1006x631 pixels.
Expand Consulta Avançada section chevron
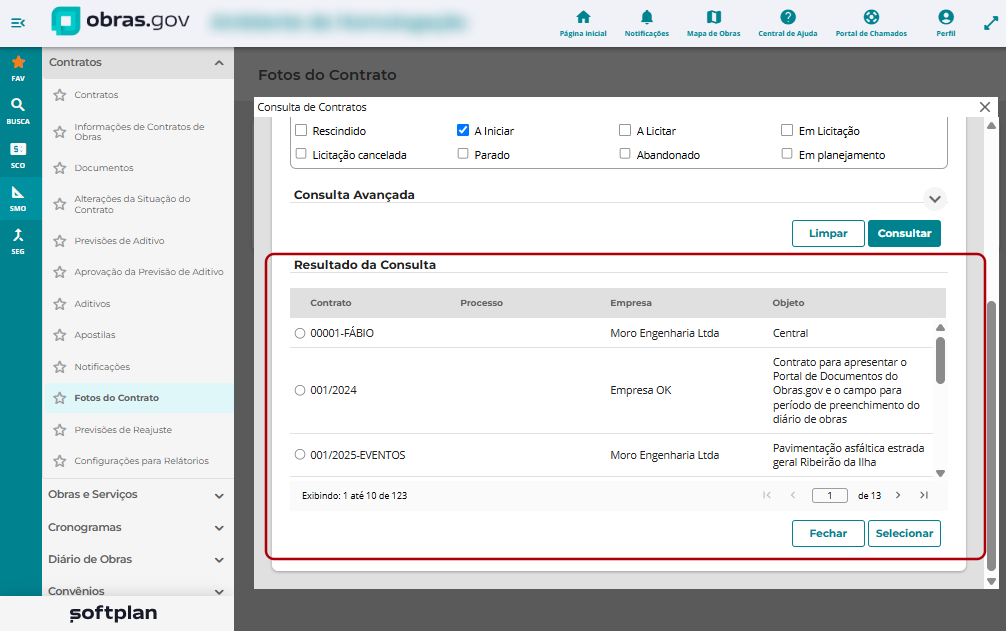(935, 199)
